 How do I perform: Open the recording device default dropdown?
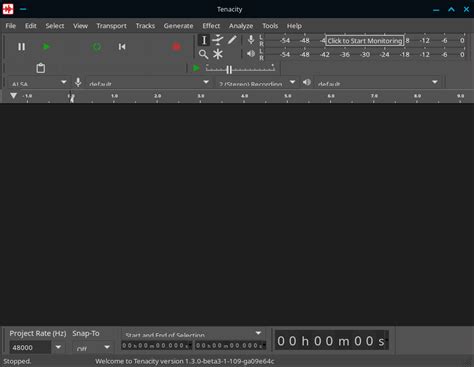[148, 83]
